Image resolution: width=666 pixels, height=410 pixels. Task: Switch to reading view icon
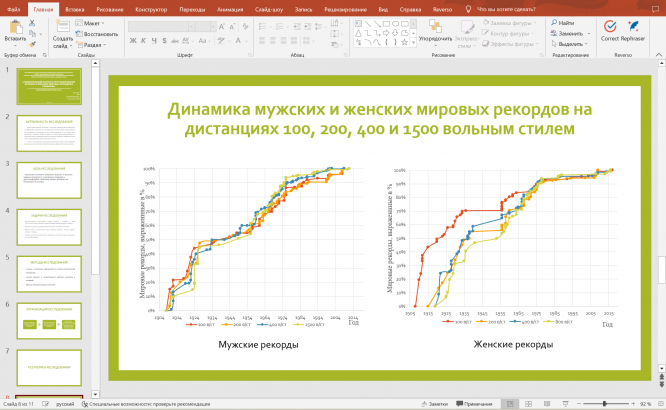tap(547, 404)
